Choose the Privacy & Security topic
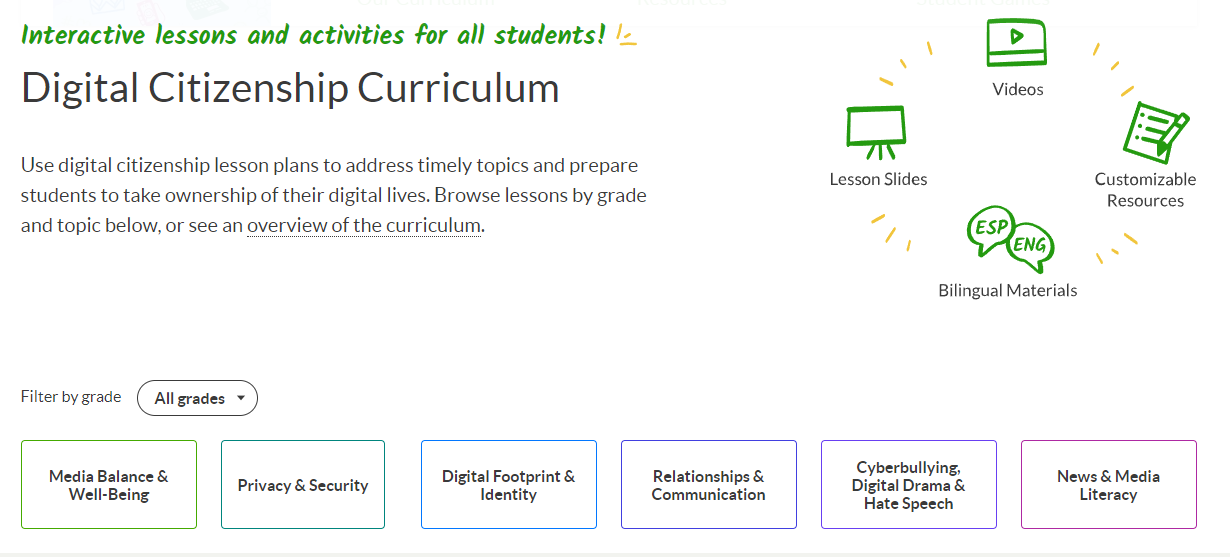 click(303, 485)
